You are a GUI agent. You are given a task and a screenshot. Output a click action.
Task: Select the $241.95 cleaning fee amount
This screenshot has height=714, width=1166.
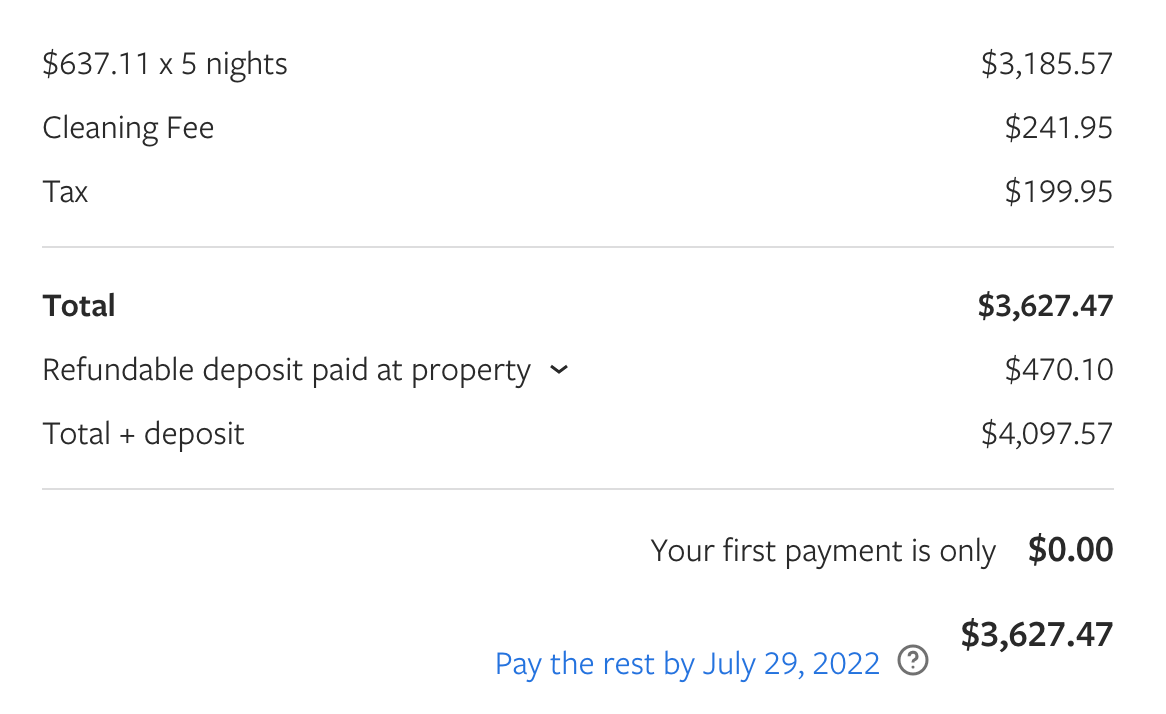[1058, 128]
